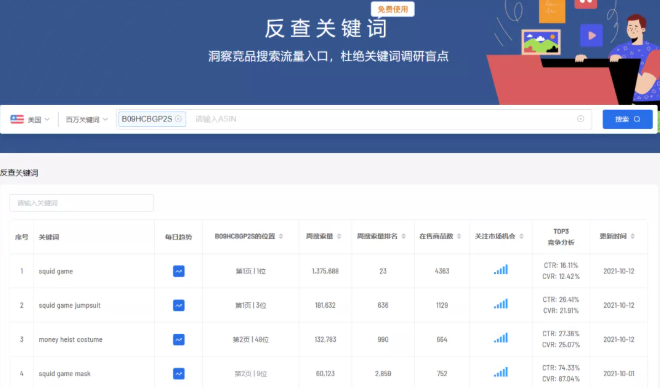Sort by B09HCBGP2S的位置 column
This screenshot has height=388, width=660.
pos(281,237)
